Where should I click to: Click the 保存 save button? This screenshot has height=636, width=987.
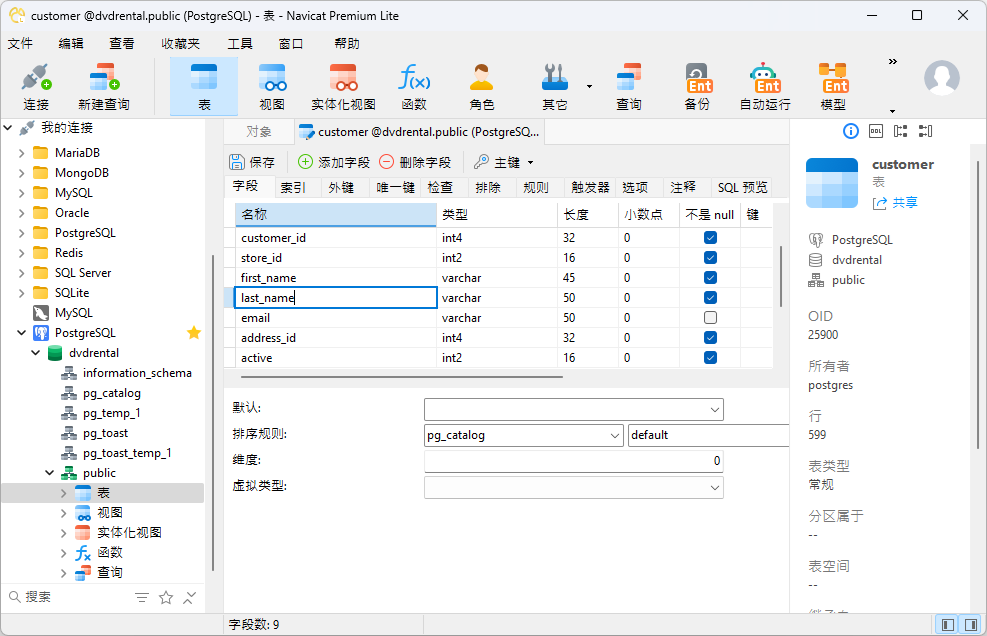[252, 162]
